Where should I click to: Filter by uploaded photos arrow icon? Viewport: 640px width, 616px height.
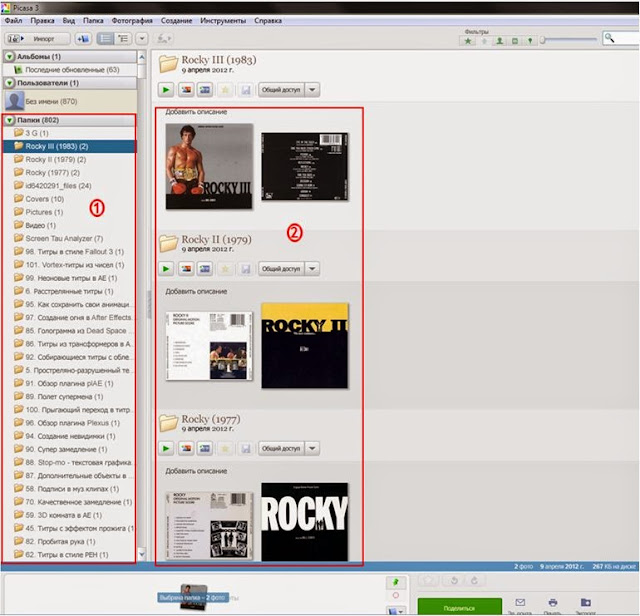pos(484,41)
